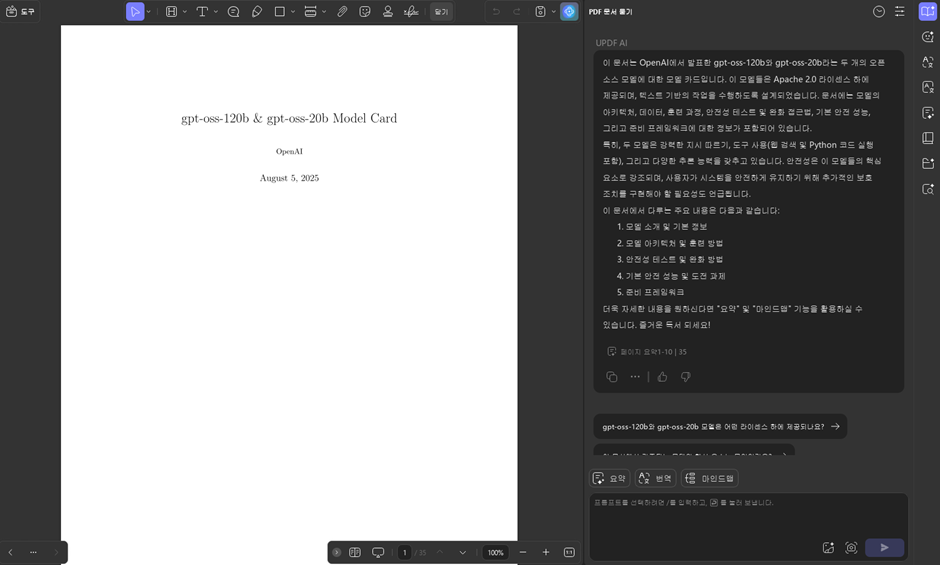Open the 100% zoom level box
This screenshot has width=940, height=565.
pos(496,552)
